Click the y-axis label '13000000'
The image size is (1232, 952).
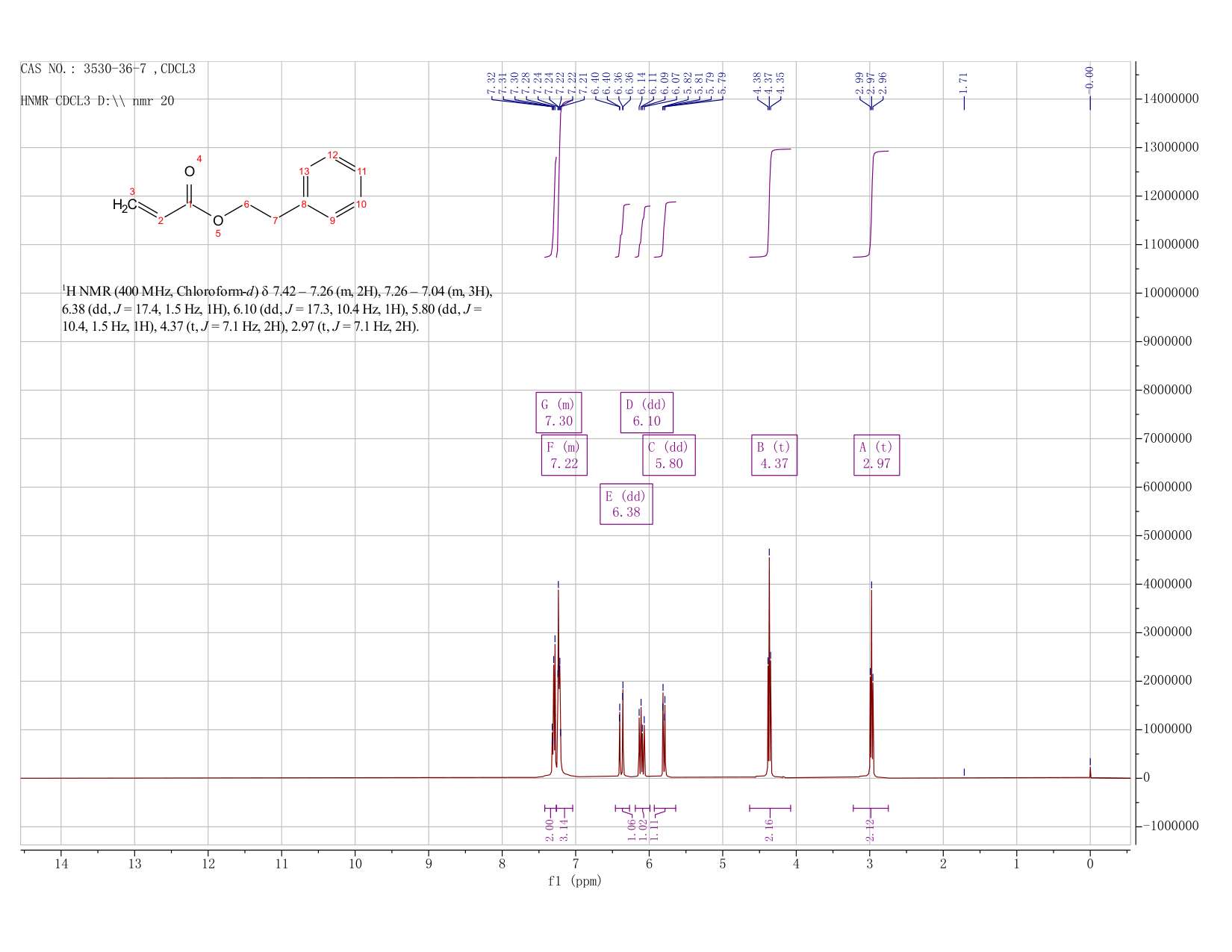point(1171,148)
